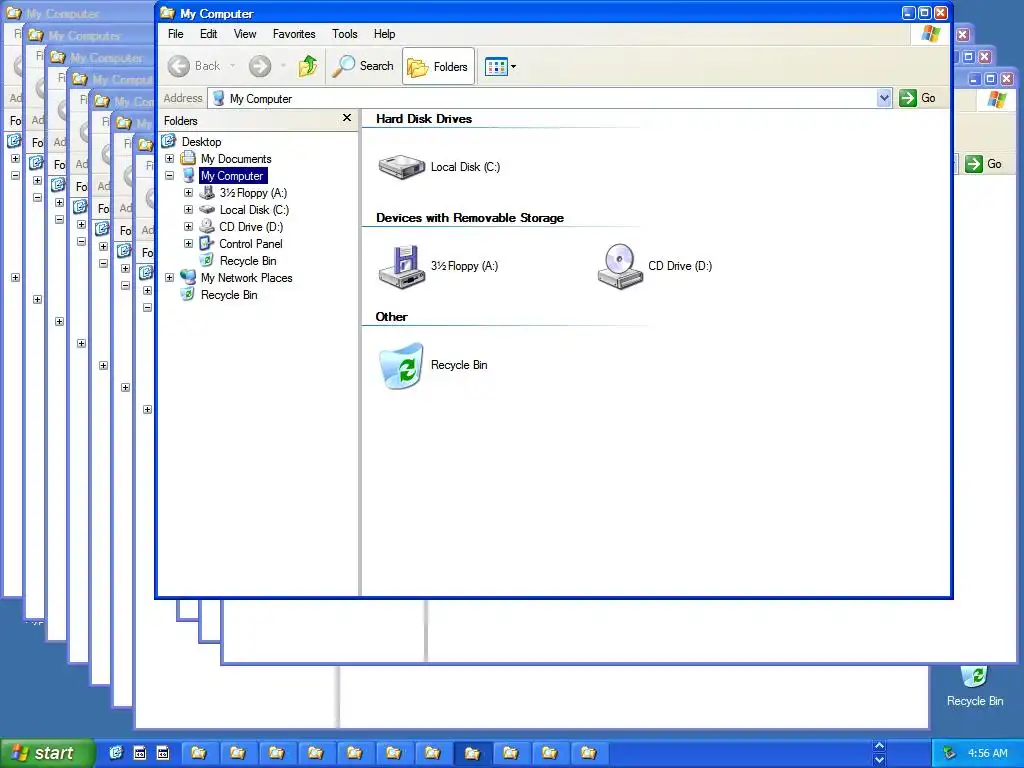1024x768 pixels.
Task: Close the Folders pane
Action: (347, 118)
